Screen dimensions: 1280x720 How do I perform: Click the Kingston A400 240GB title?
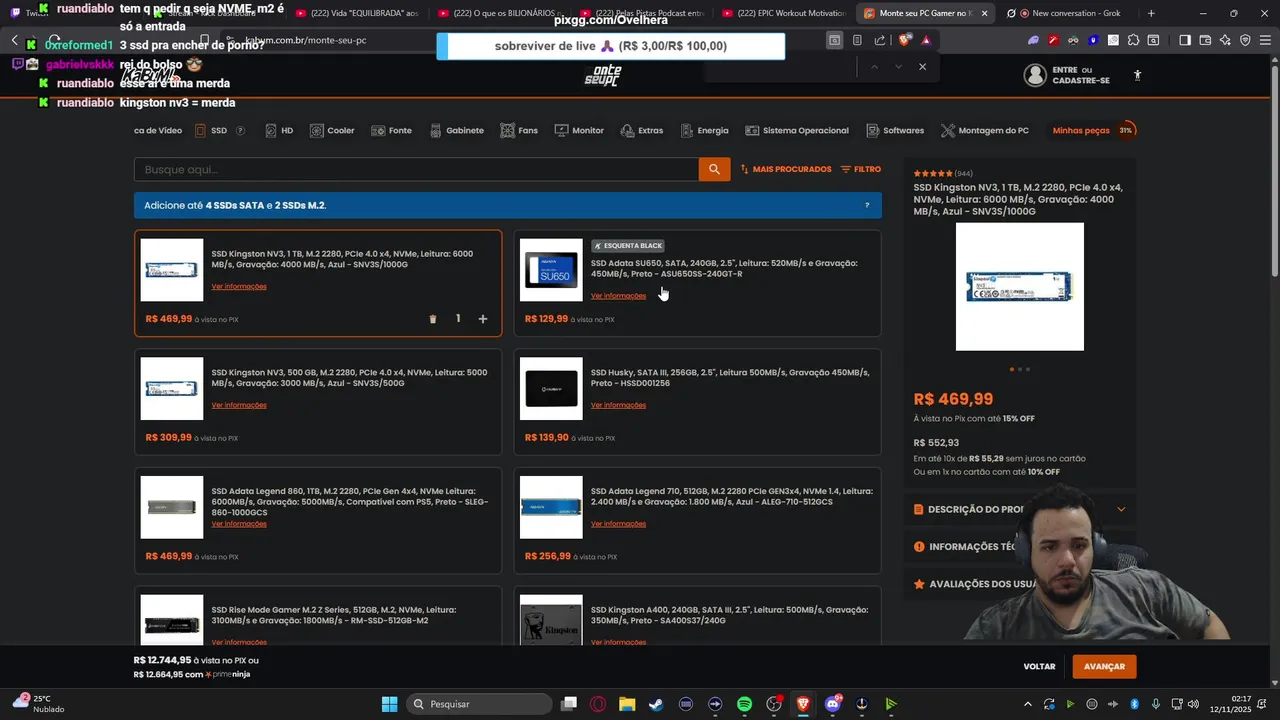pos(729,615)
